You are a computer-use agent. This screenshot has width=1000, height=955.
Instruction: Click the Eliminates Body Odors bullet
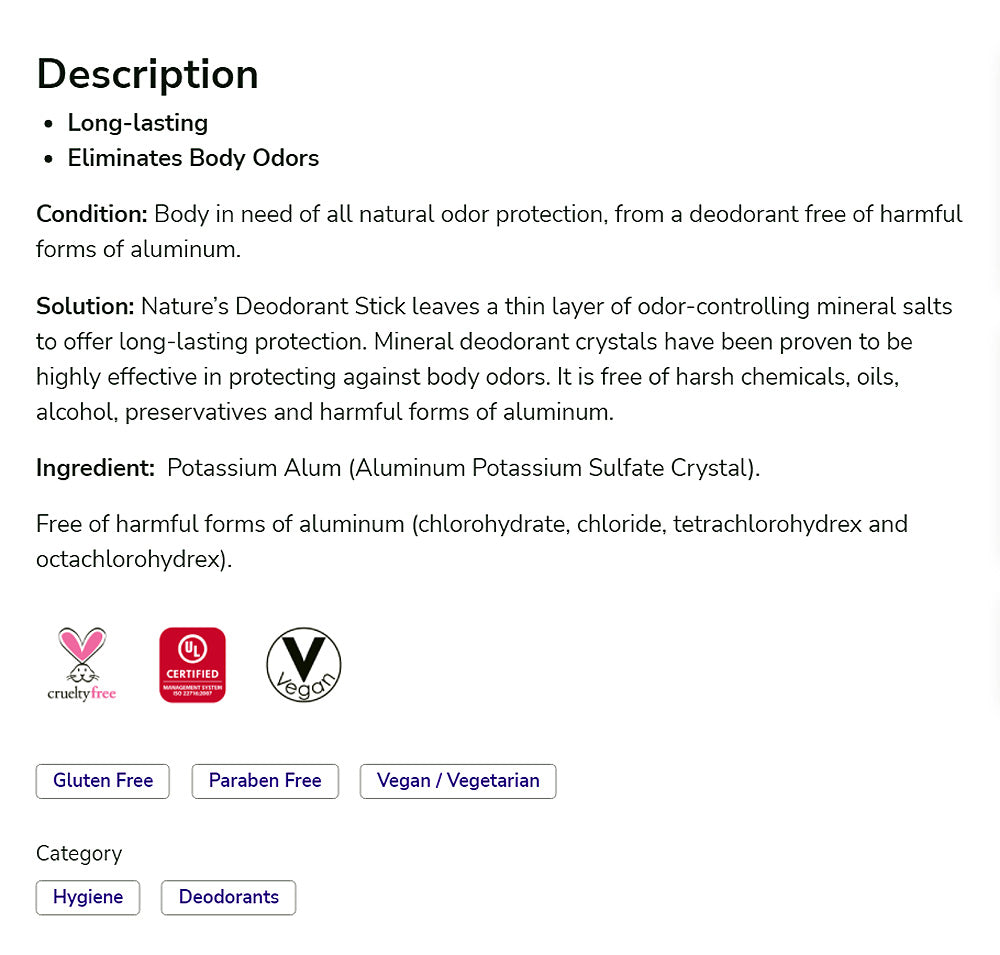(193, 158)
